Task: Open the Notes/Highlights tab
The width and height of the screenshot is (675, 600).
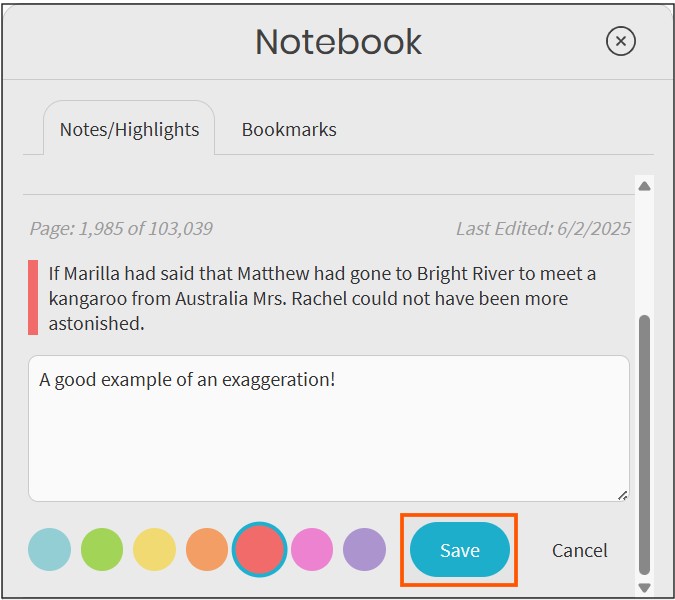Action: coord(129,129)
